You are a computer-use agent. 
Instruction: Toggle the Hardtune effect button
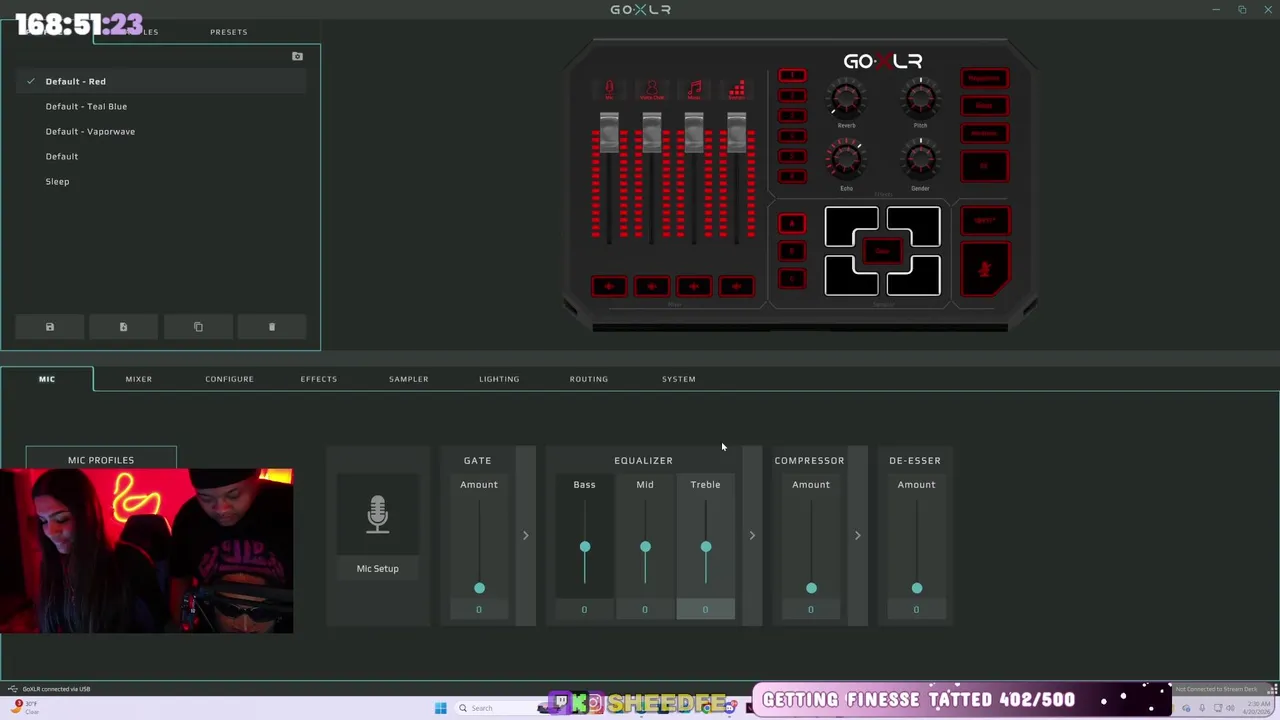tap(985, 133)
